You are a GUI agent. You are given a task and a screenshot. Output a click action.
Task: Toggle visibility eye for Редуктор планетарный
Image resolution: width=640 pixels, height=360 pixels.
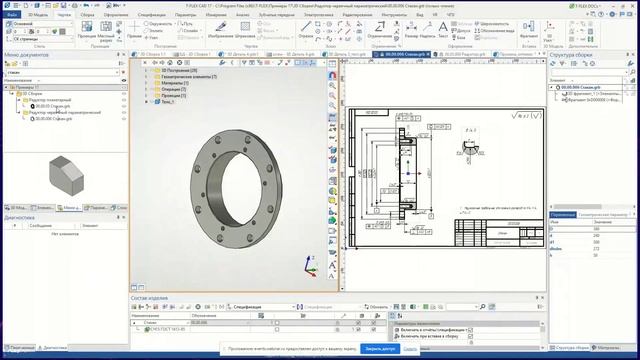(124, 100)
